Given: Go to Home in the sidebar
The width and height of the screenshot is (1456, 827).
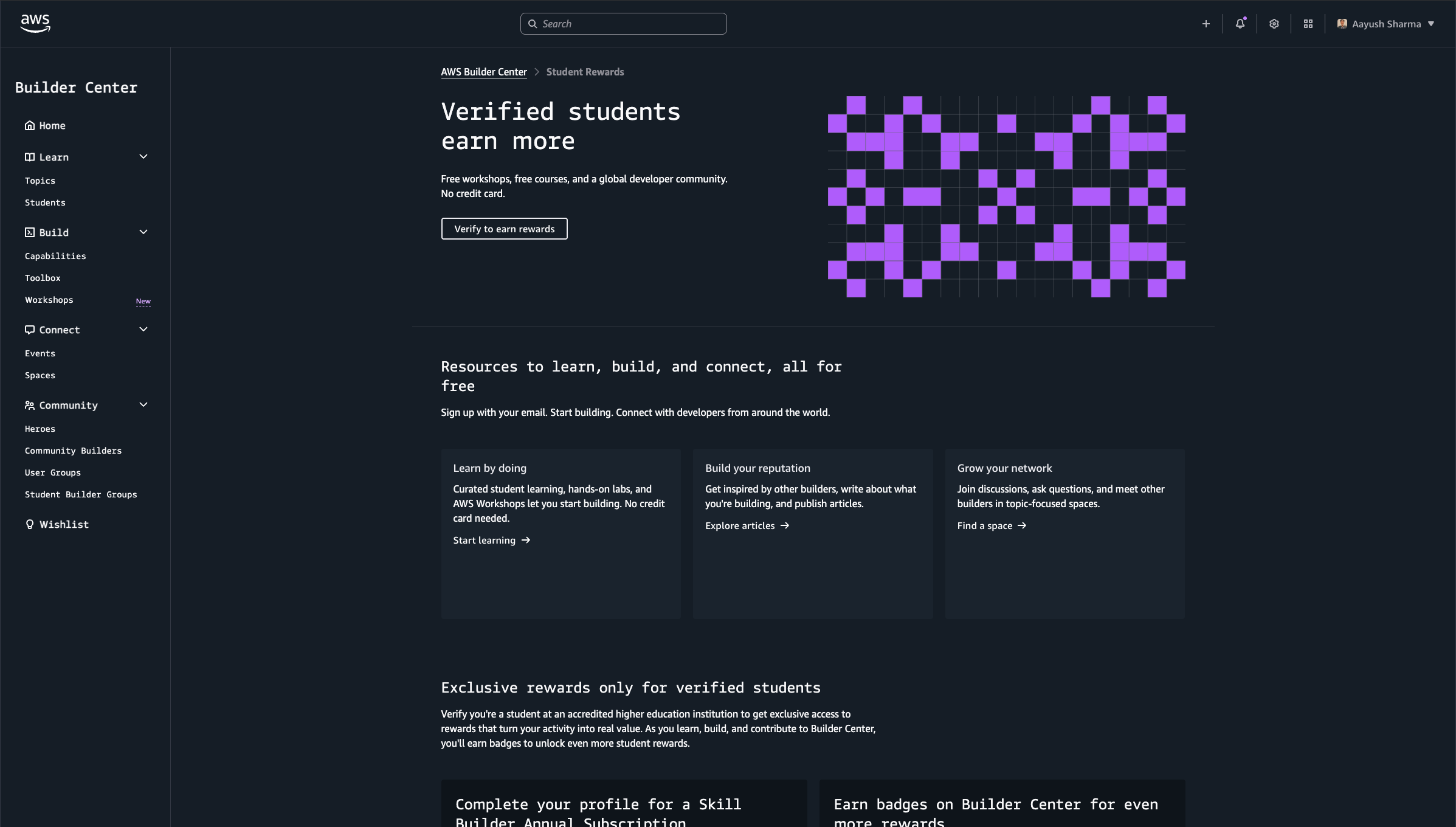Looking at the screenshot, I should (52, 125).
